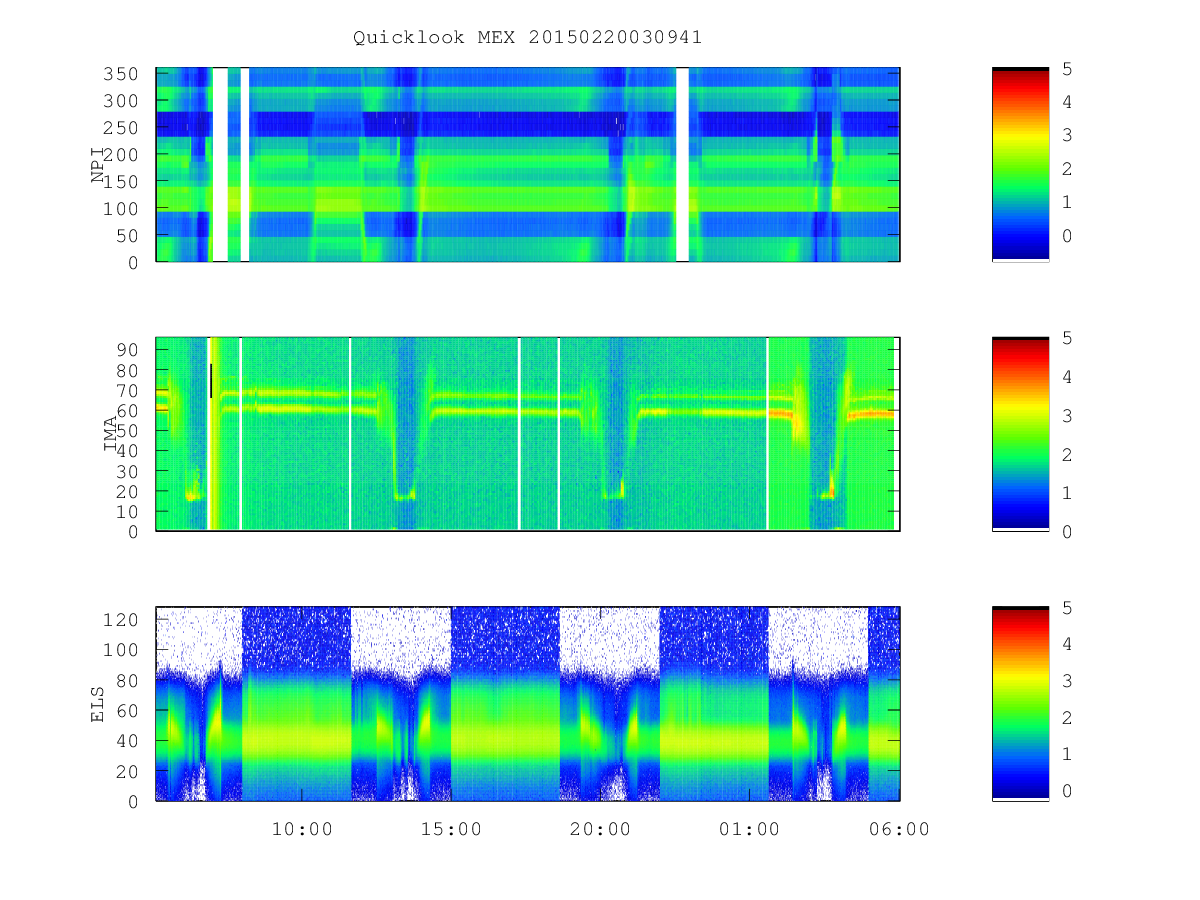
Task: Click the 5 label on ELS colorbar
Action: click(x=1068, y=607)
